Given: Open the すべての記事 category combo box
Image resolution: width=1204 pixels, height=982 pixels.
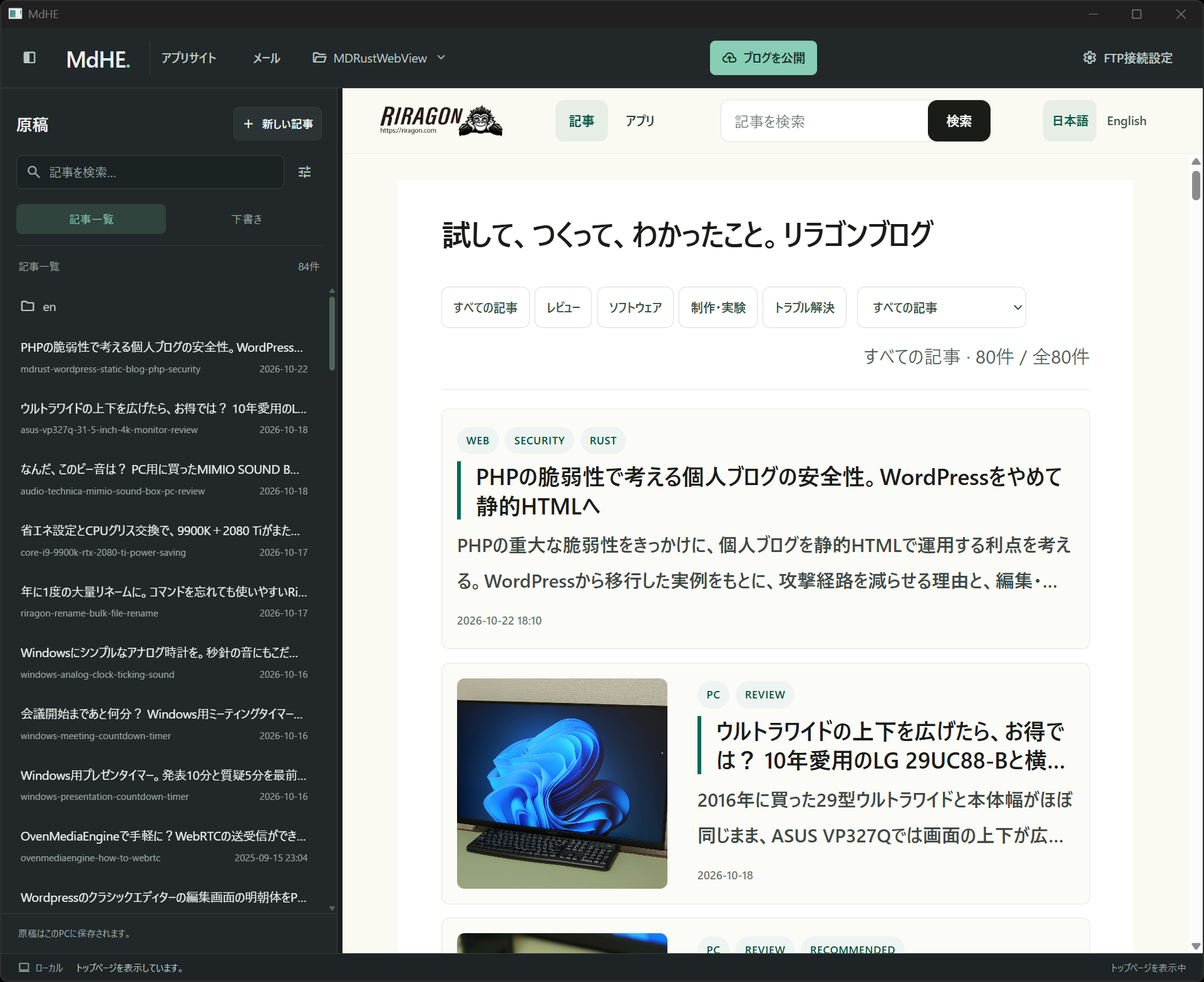Looking at the screenshot, I should (x=941, y=307).
